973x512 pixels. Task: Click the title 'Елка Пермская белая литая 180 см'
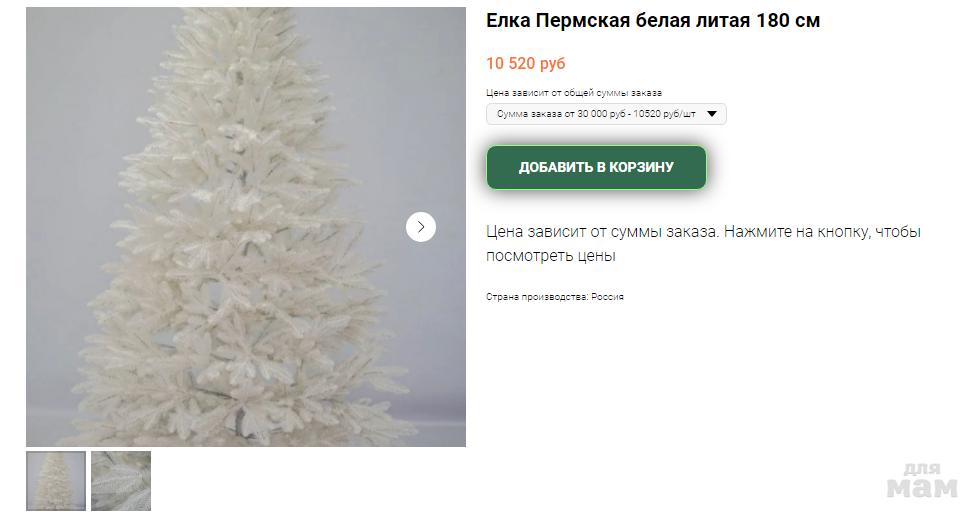point(653,20)
